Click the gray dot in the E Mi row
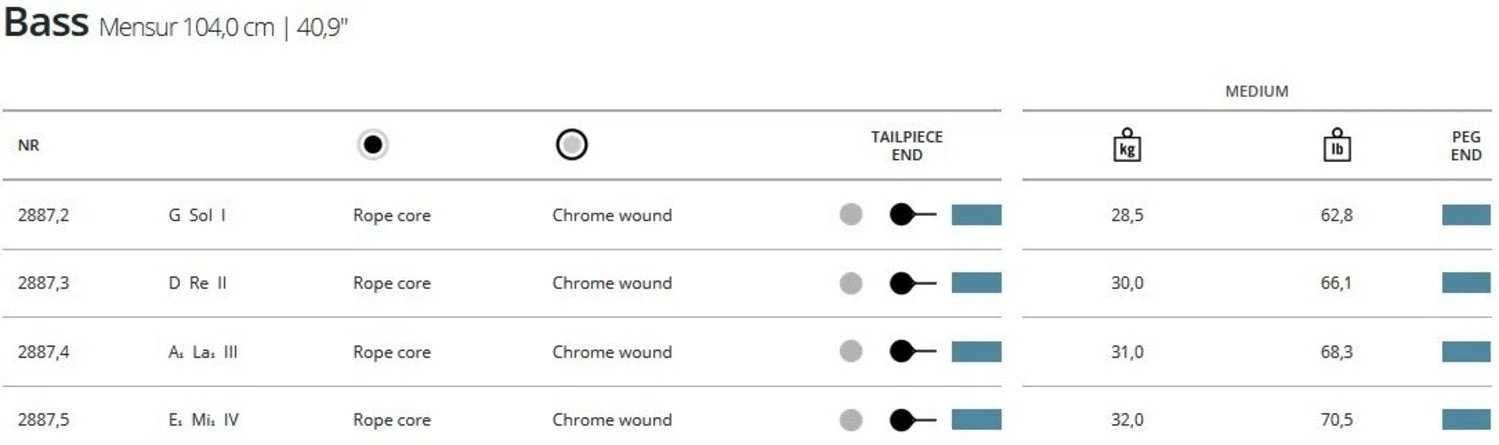The image size is (1499, 445). coord(851,420)
